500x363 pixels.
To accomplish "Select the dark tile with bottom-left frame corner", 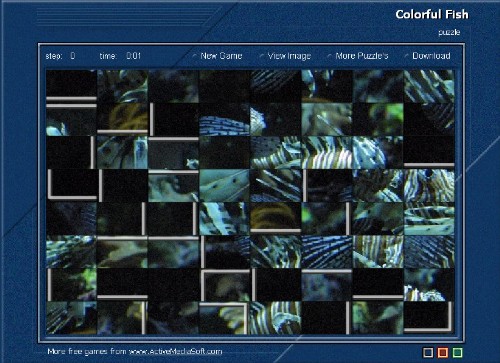I will pos(72,185).
